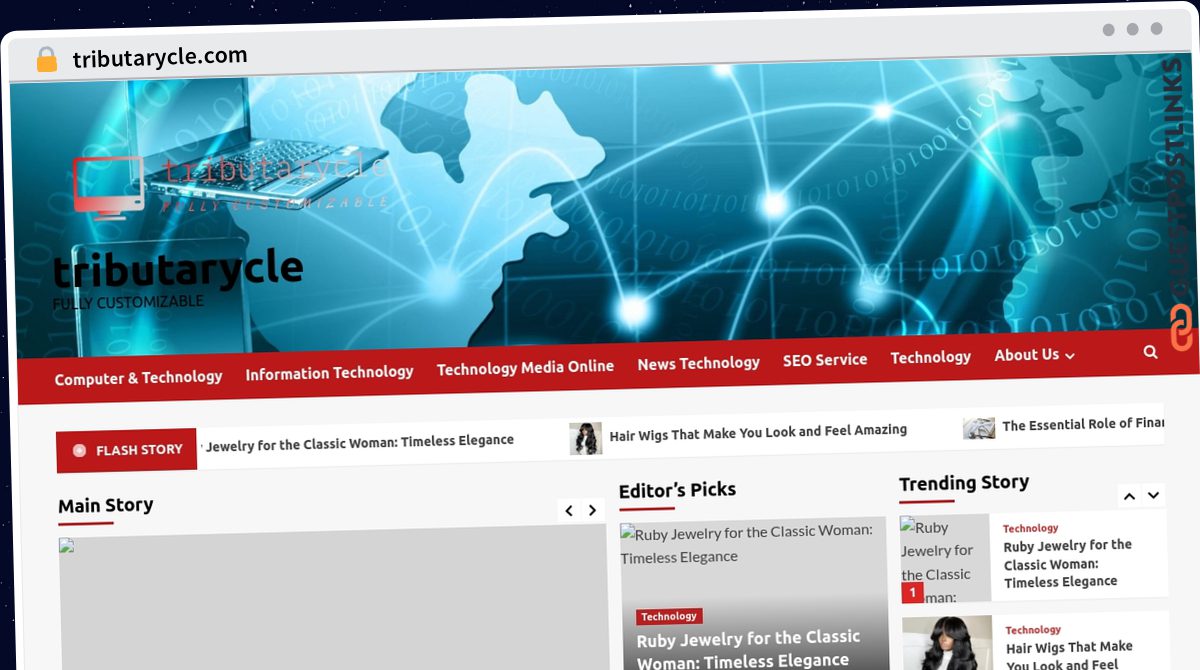Open trending Ruby Jewelry article title
The width and height of the screenshot is (1200, 670).
click(1067, 563)
